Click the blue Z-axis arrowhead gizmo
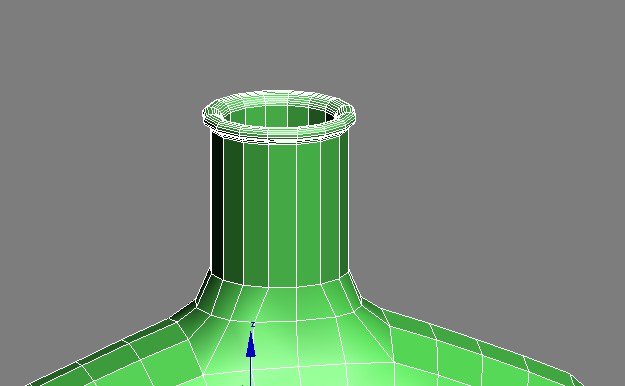Screen dimensions: 625x386 [251, 344]
